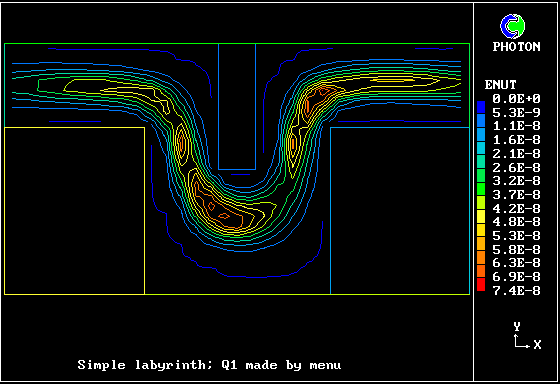Pick the orange 6.3E-8 legend swatch
Screen dimensions: 560x384
481,258
